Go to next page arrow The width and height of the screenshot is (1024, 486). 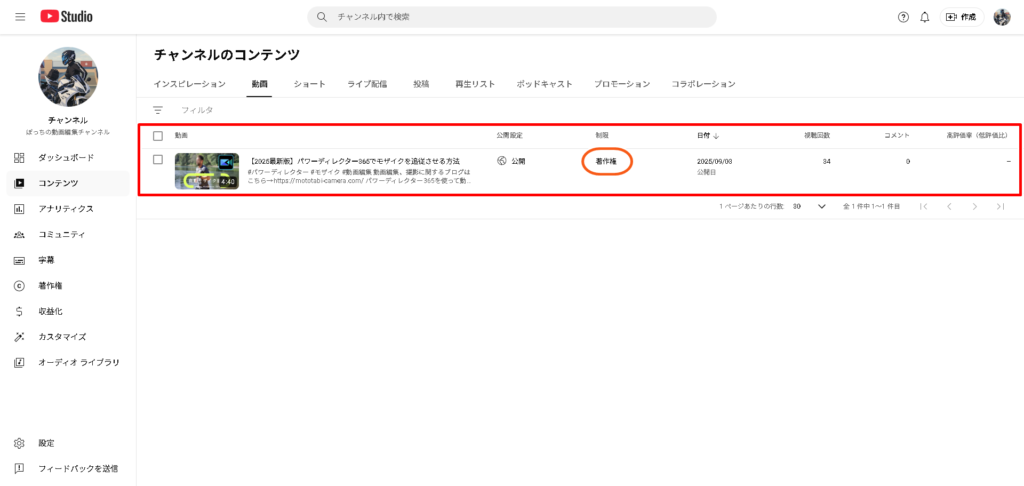click(975, 206)
